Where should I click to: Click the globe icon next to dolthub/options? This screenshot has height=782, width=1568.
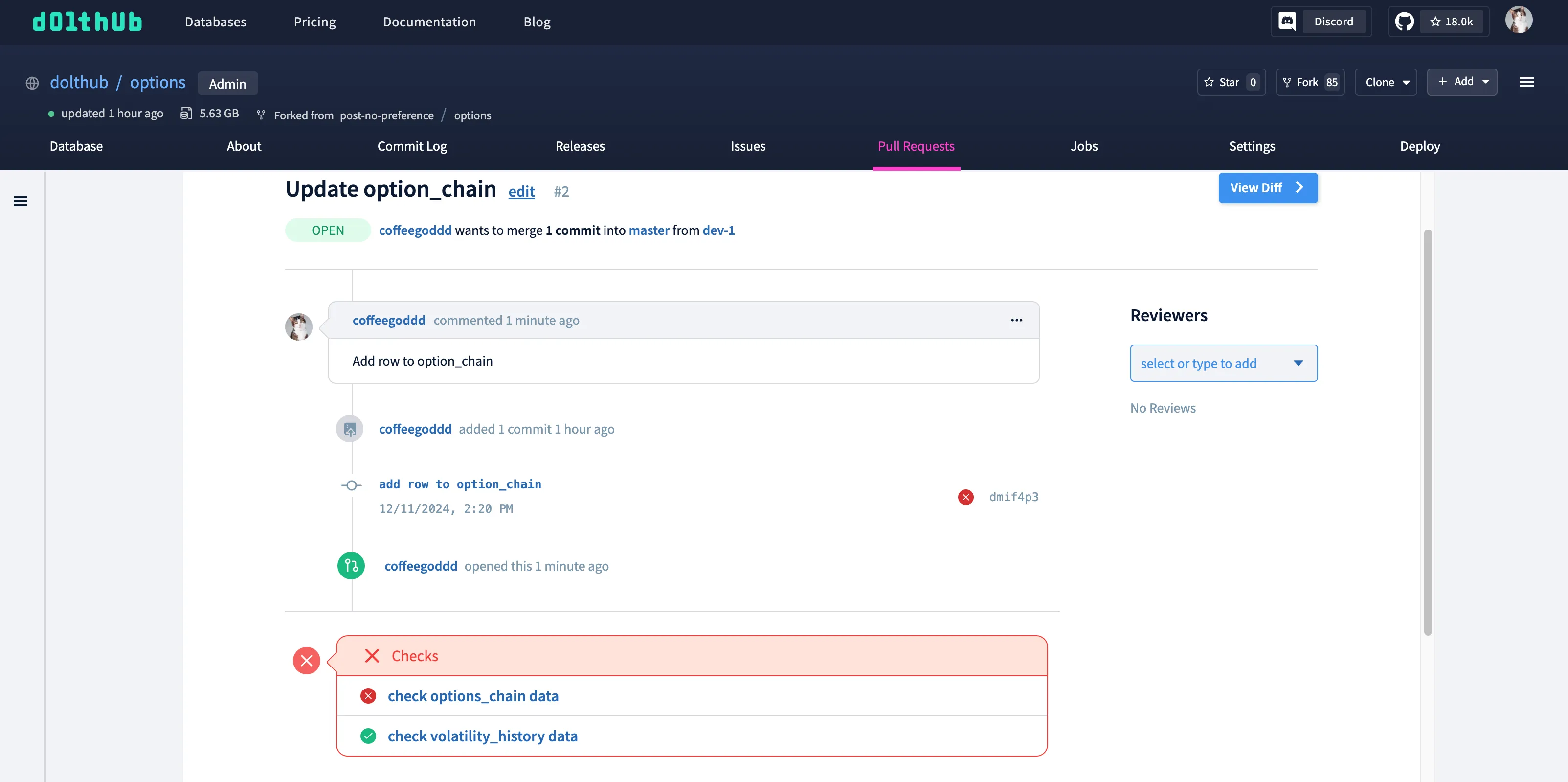point(32,83)
